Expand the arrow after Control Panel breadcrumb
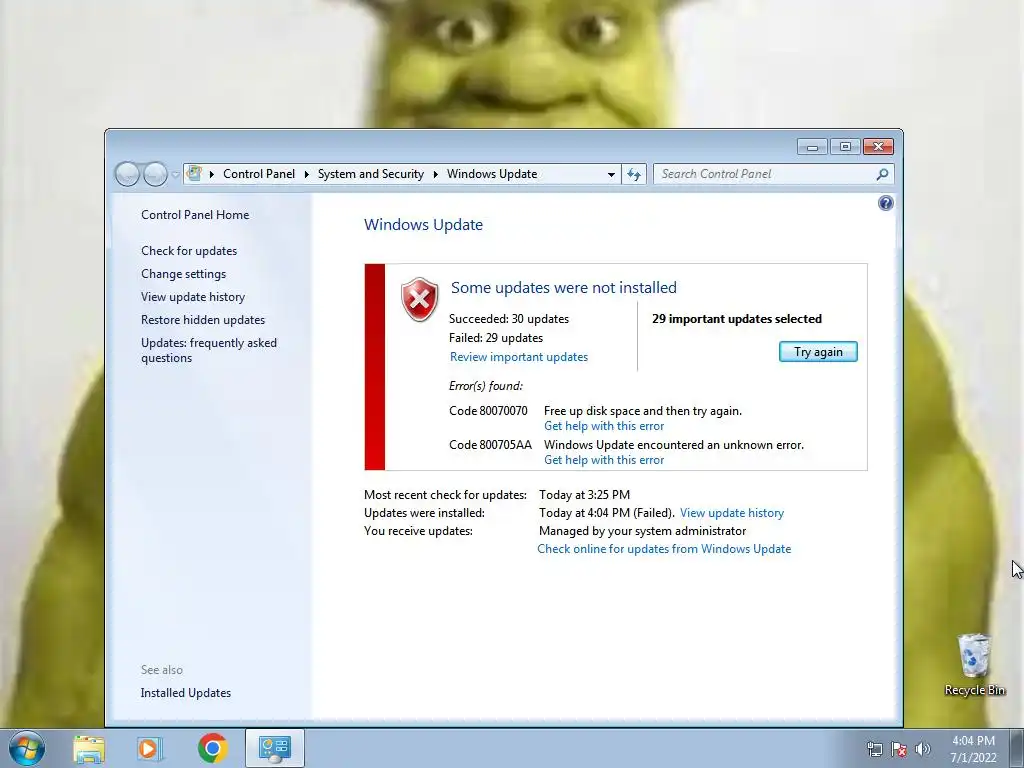Screen dimensions: 1024x768 pyautogui.click(x=306, y=174)
